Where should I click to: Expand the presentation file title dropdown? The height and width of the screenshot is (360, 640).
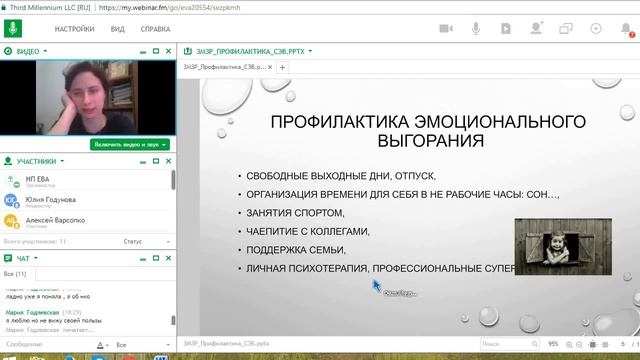[310, 51]
